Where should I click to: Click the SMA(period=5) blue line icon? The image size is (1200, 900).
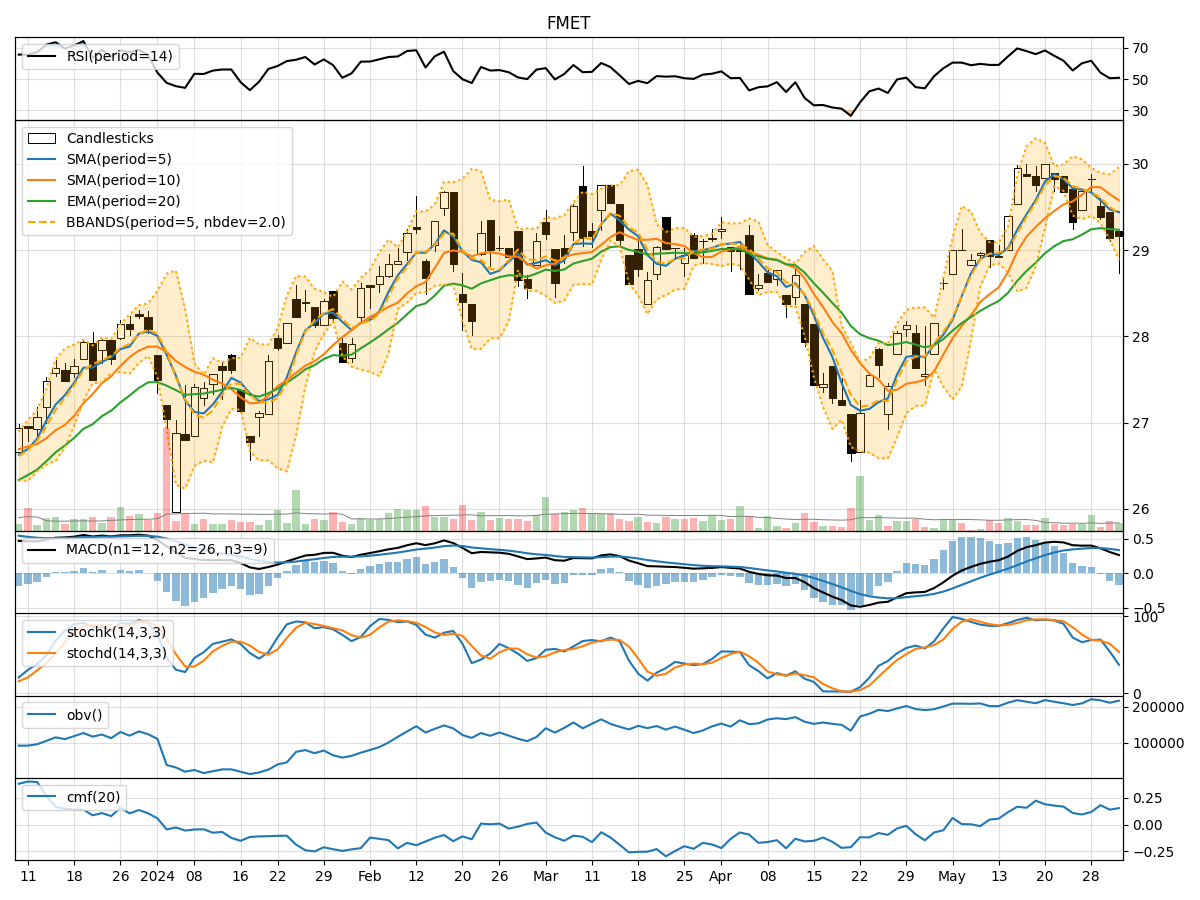(x=43, y=158)
